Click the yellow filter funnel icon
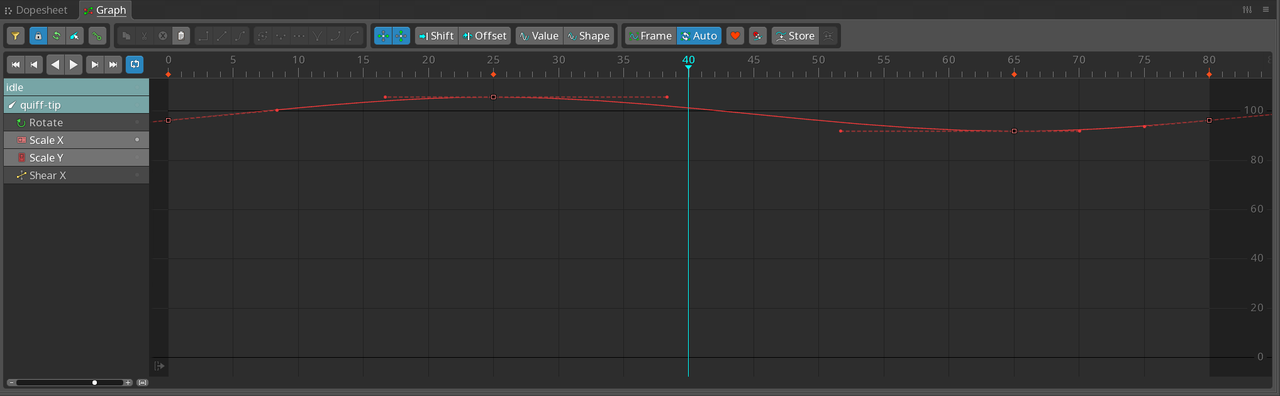Viewport: 1280px width, 396px height. pos(16,36)
